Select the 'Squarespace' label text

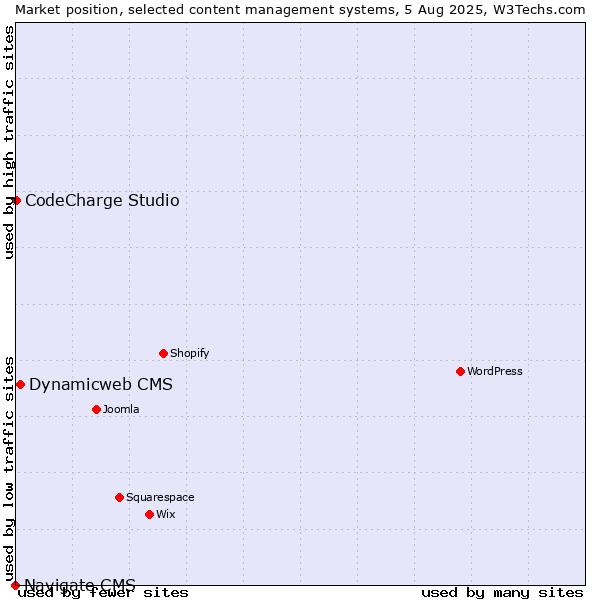pos(160,497)
